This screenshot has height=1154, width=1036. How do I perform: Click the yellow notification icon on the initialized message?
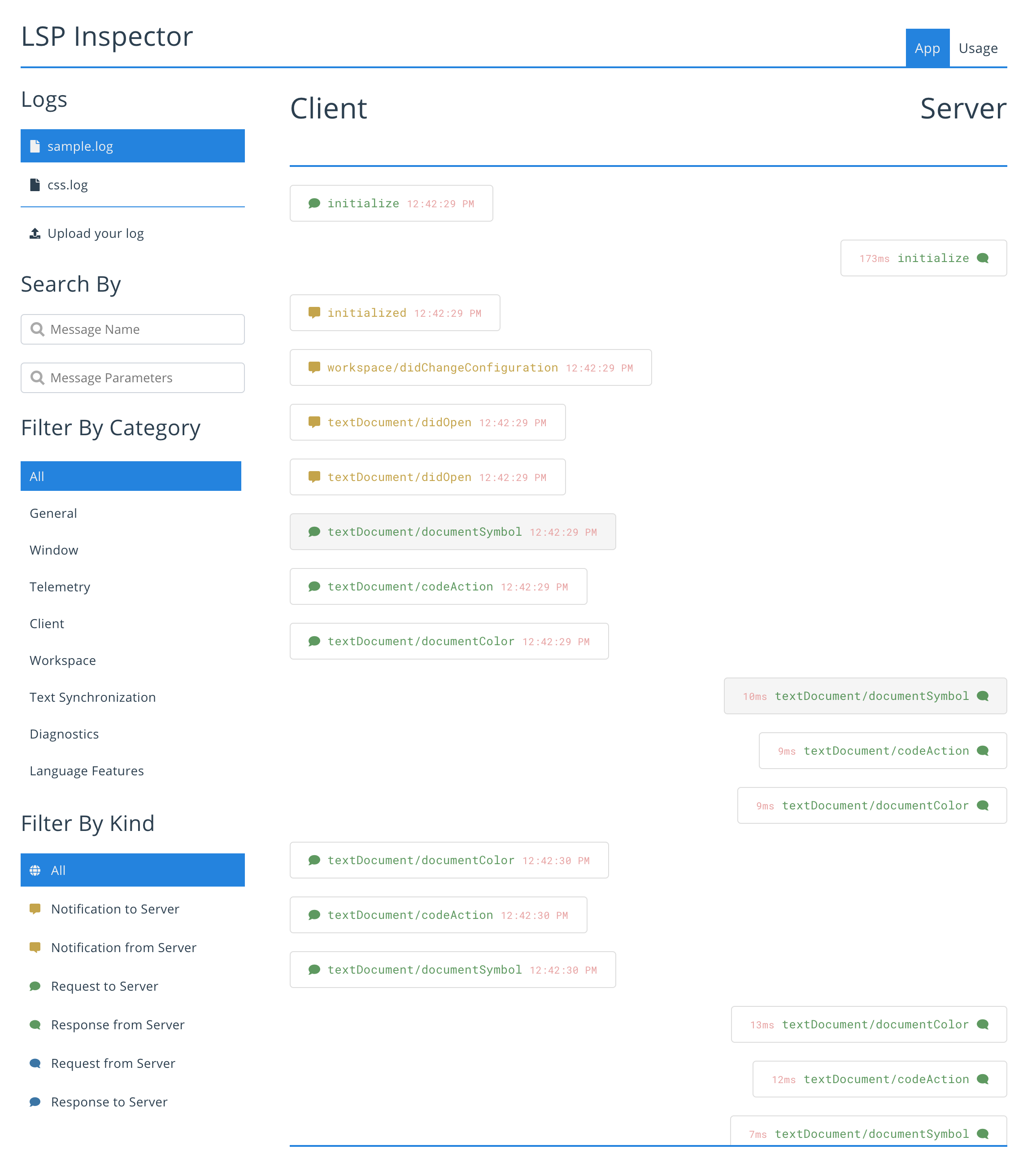click(313, 313)
